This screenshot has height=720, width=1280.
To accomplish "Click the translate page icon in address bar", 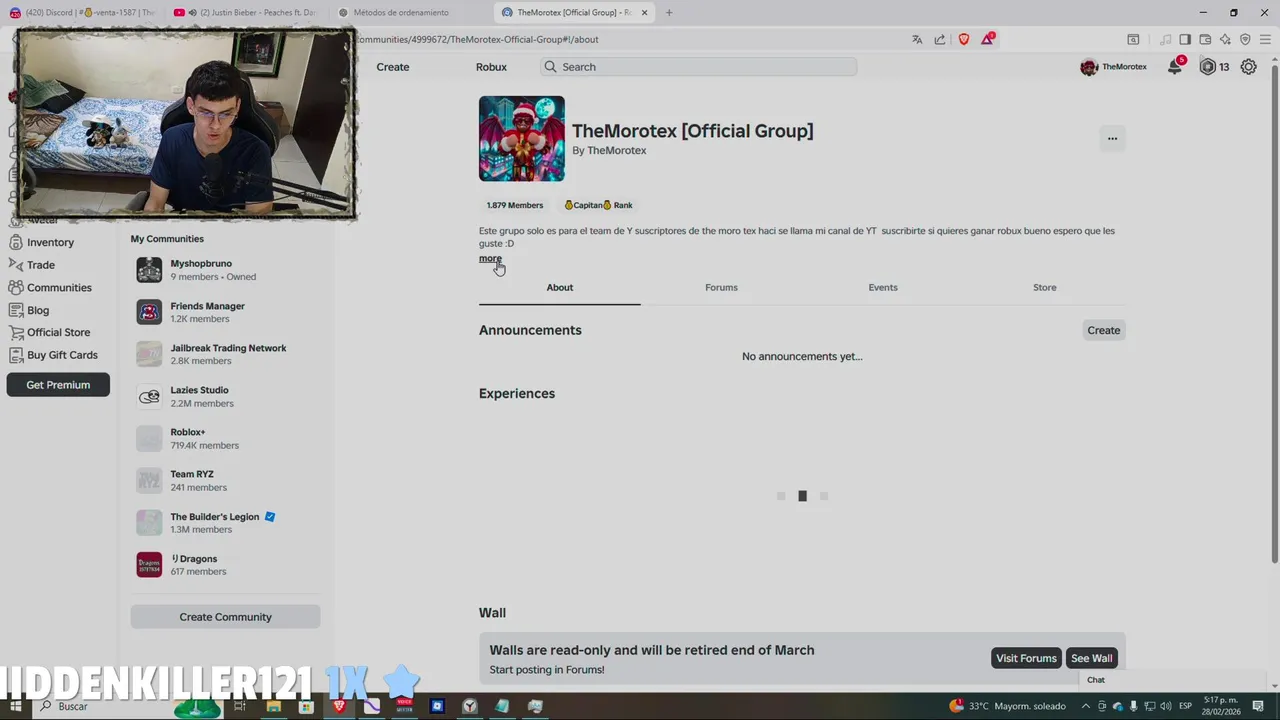I will pyautogui.click(x=917, y=39).
